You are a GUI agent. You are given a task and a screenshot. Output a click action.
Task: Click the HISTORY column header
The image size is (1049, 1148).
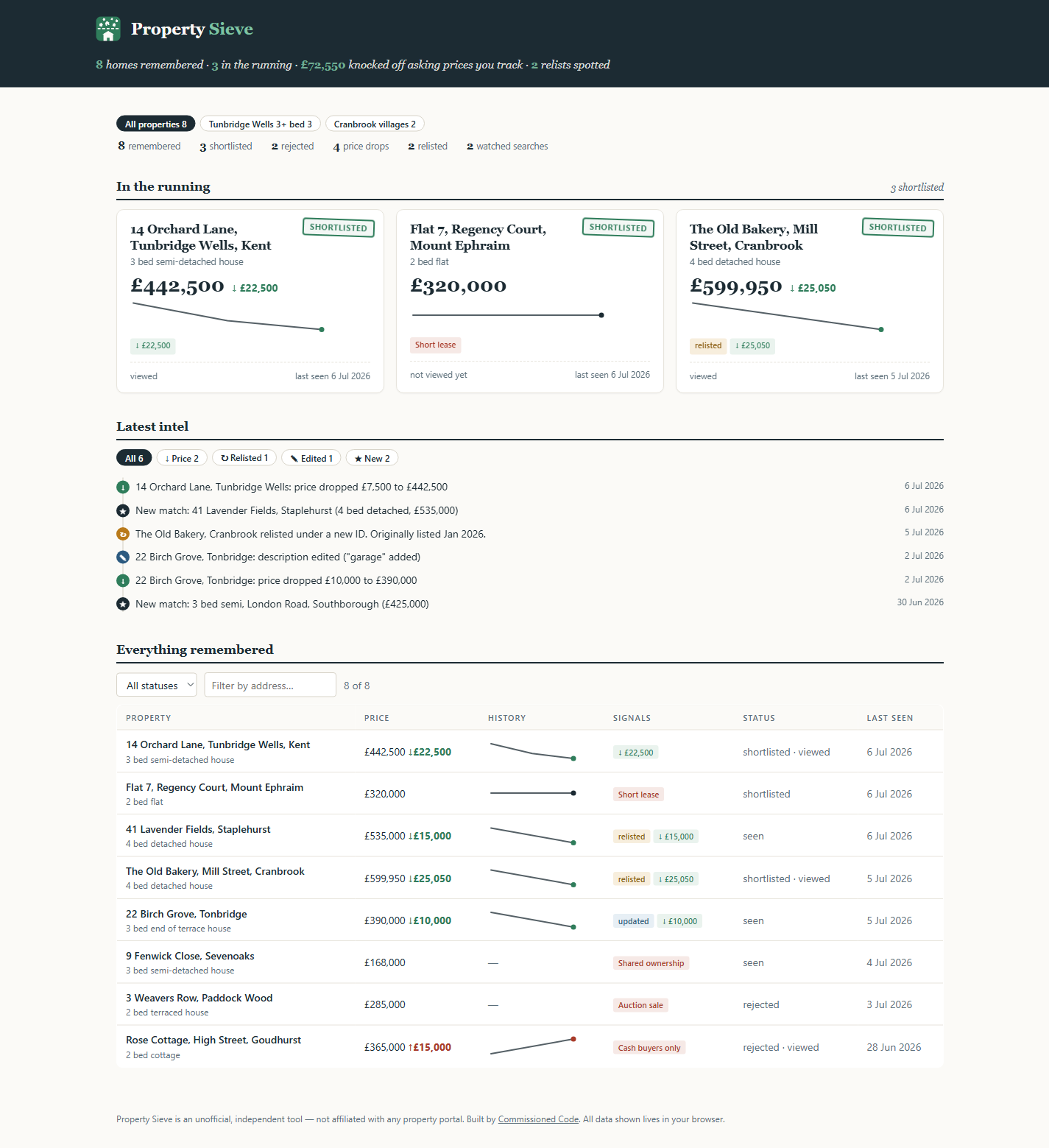(507, 718)
